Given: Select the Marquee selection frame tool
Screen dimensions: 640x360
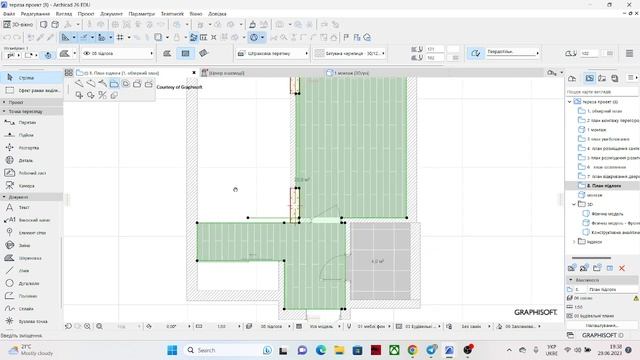Looking at the screenshot, I should point(31,90).
